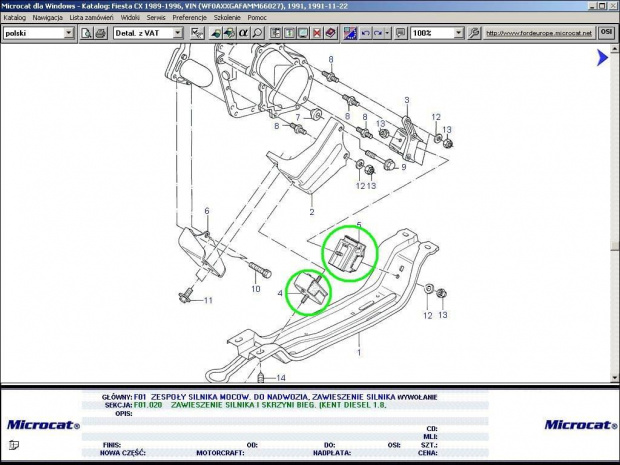
Task: Click the diagram scrollbar thumb
Action: click(615, 245)
